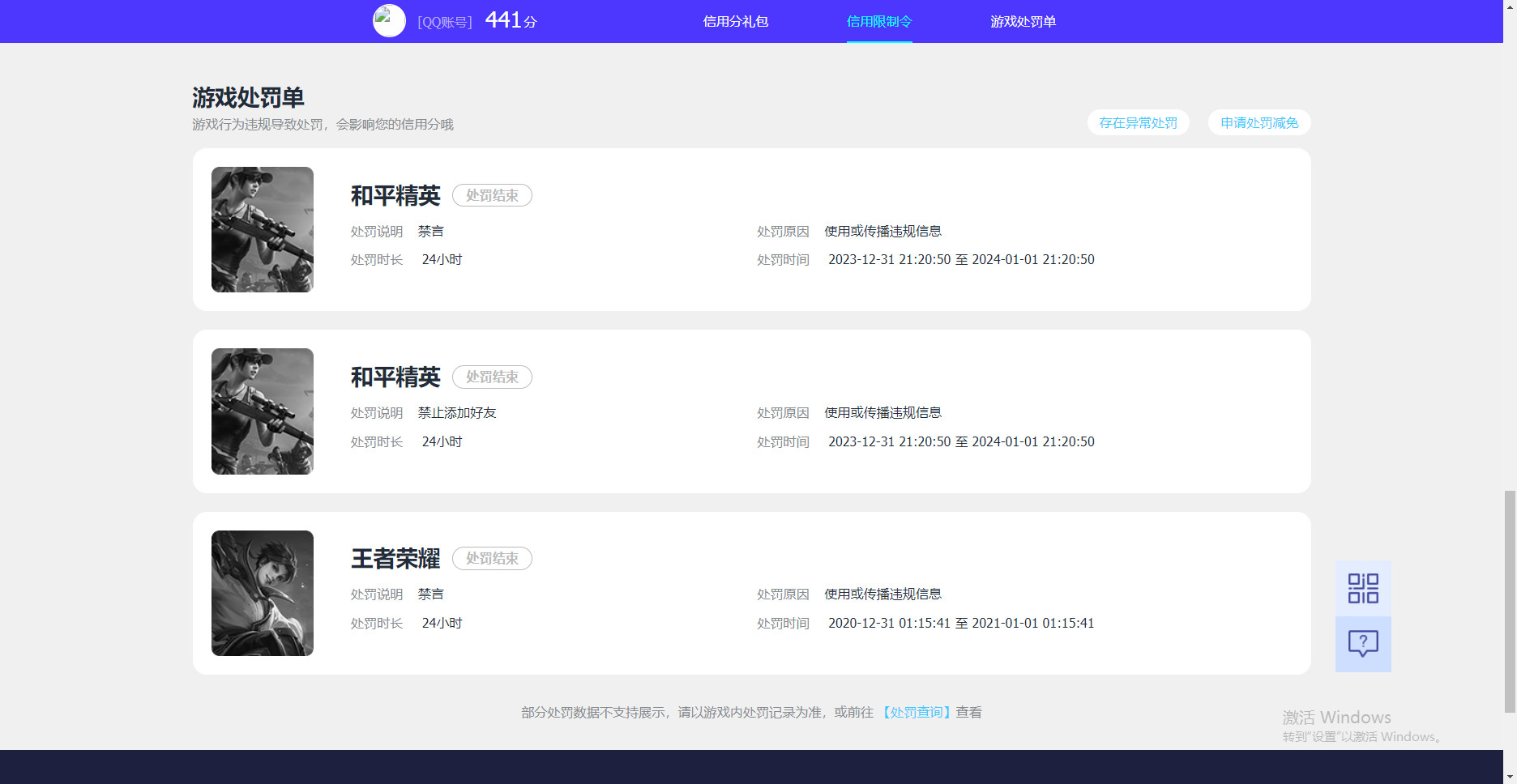
Task: Open the QR code icon panel
Action: [1363, 589]
